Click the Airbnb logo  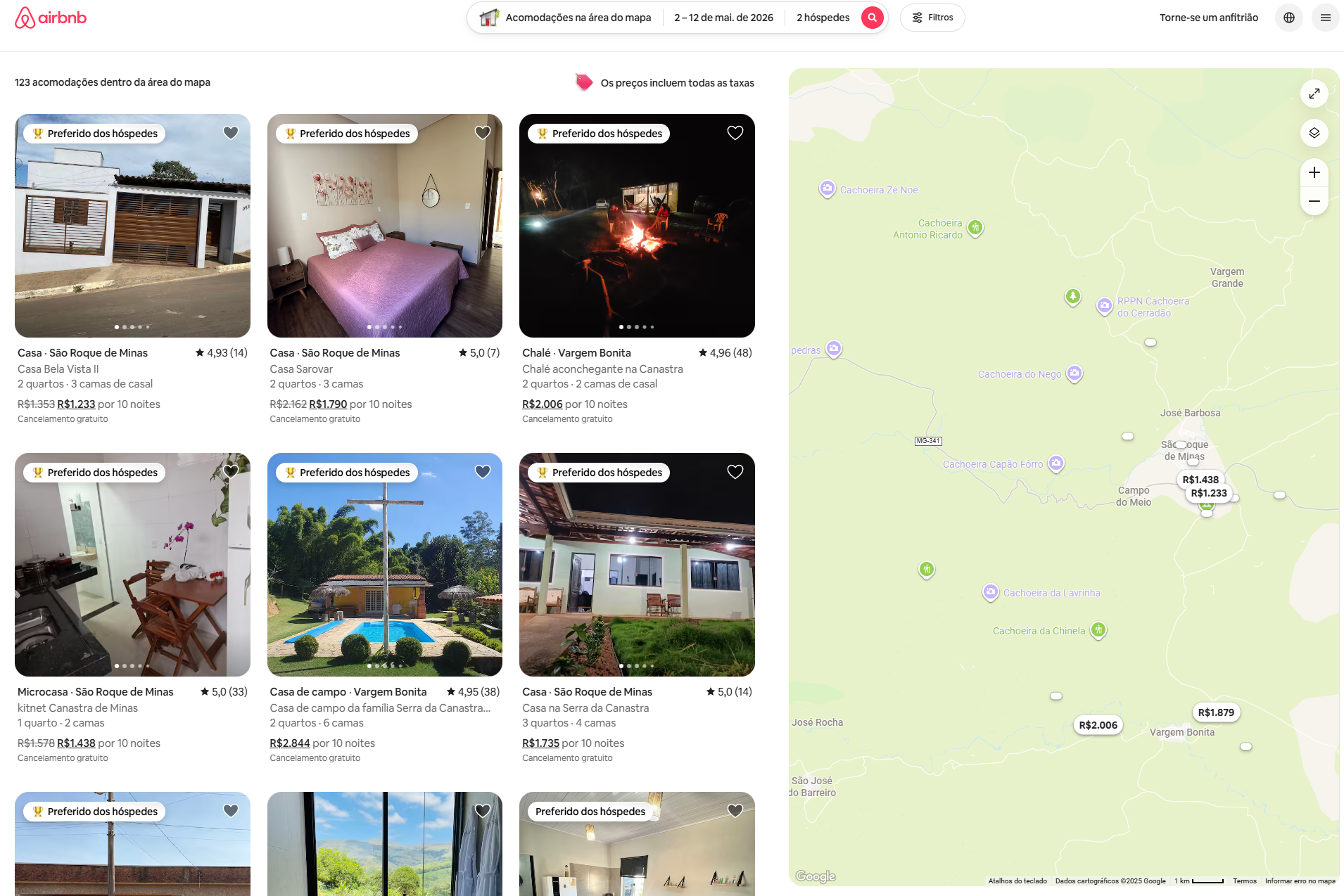(51, 18)
